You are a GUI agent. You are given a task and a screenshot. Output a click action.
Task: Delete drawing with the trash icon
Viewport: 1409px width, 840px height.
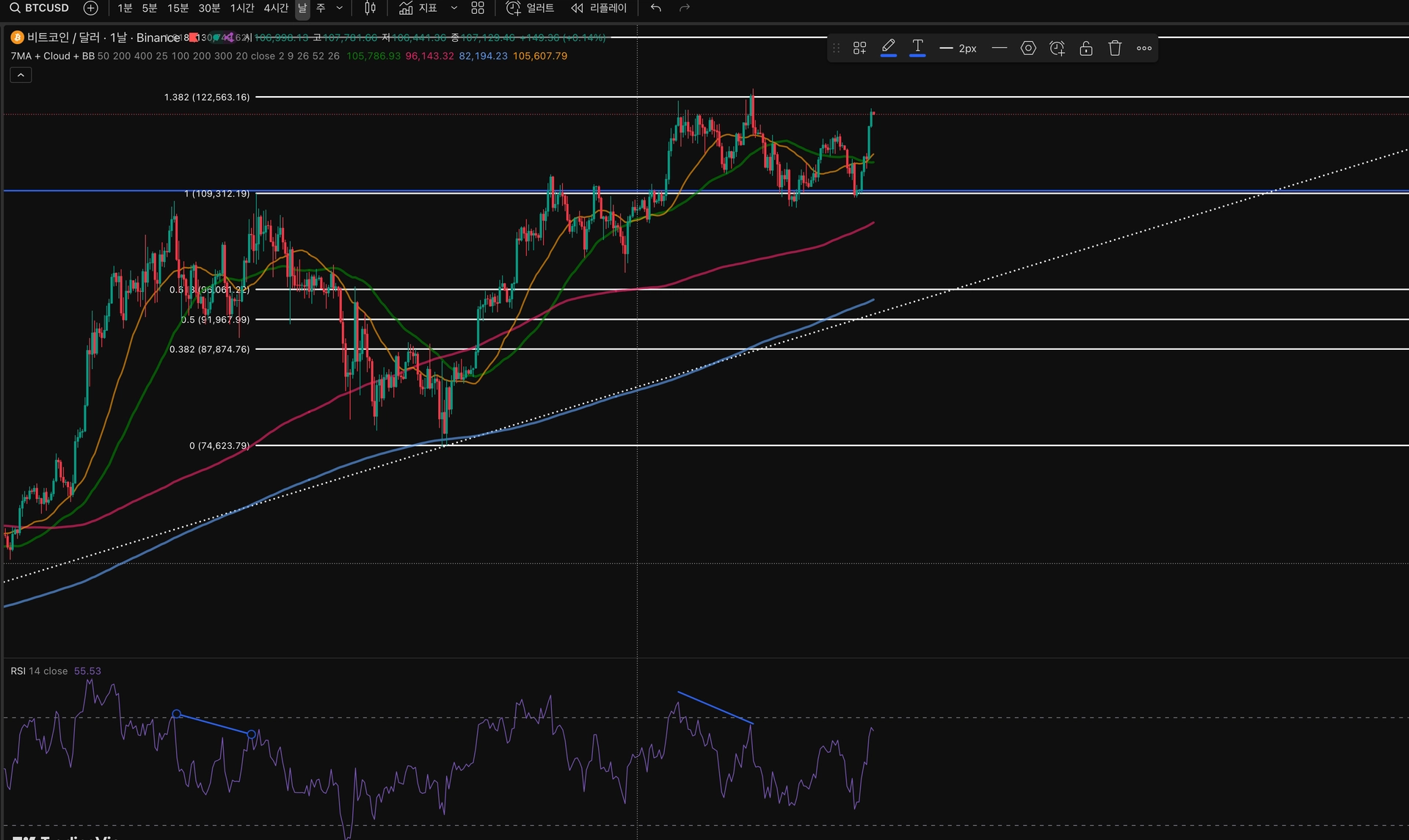pos(1115,48)
